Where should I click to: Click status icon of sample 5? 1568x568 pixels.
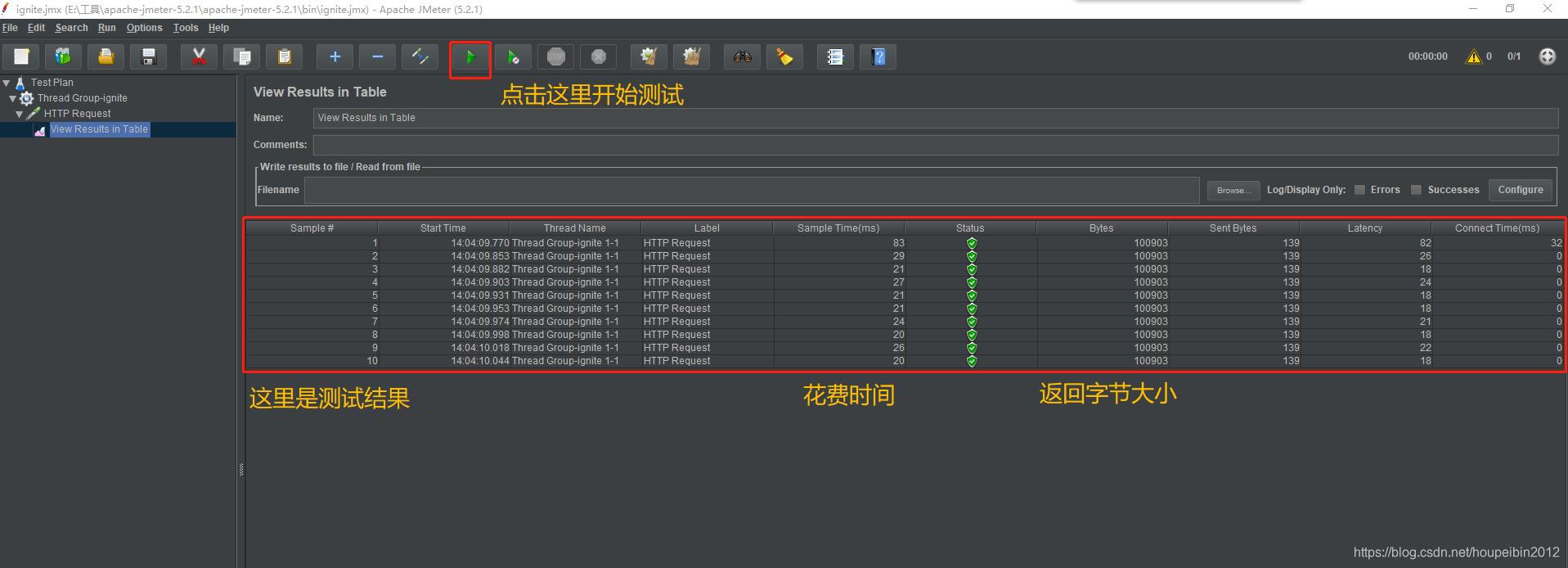[x=972, y=295]
